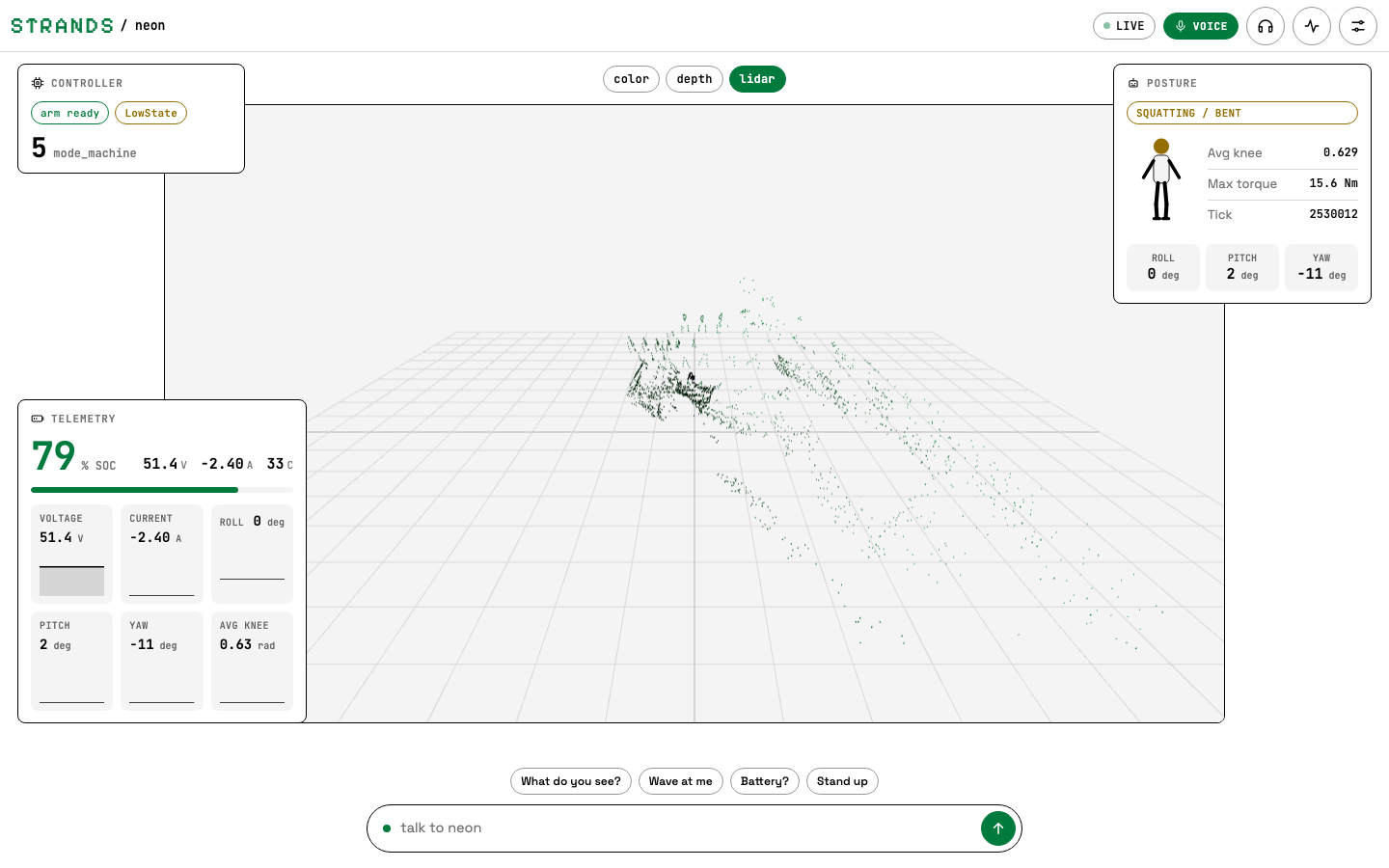The height and width of the screenshot is (868, 1389).
Task: Click the VOLTAGE telemetry card
Action: pos(72,554)
